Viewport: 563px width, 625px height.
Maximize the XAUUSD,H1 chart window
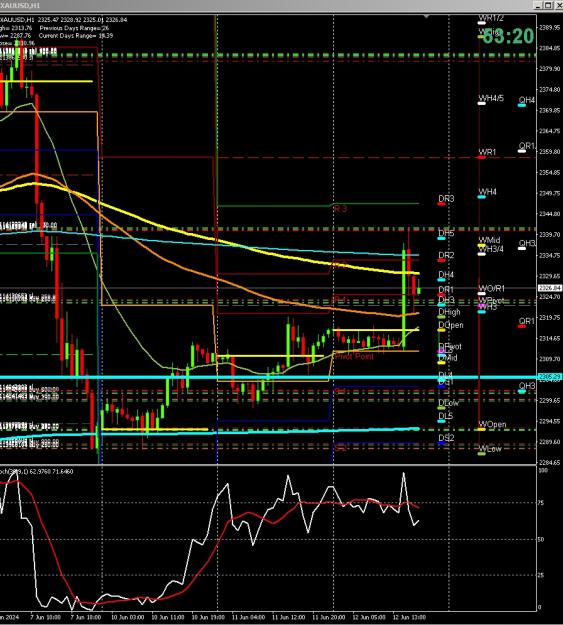point(548,5)
